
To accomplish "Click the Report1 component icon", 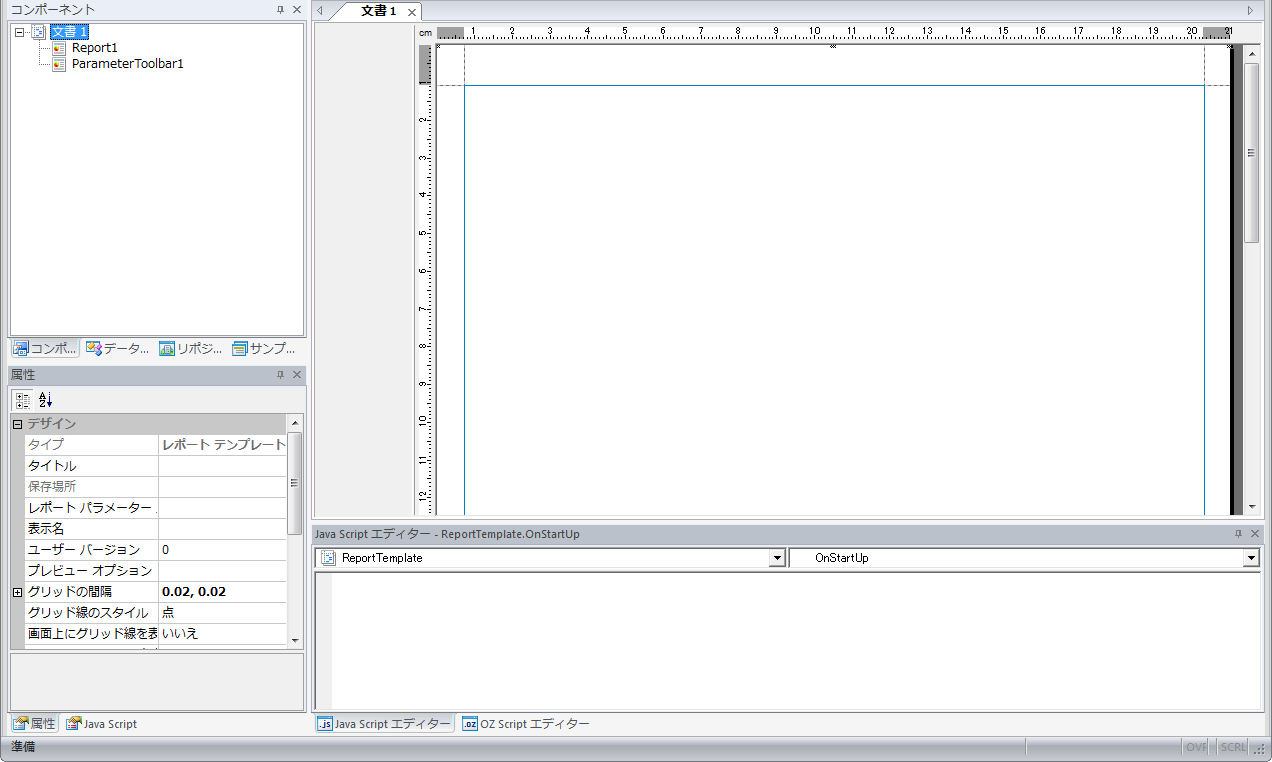I will (59, 48).
